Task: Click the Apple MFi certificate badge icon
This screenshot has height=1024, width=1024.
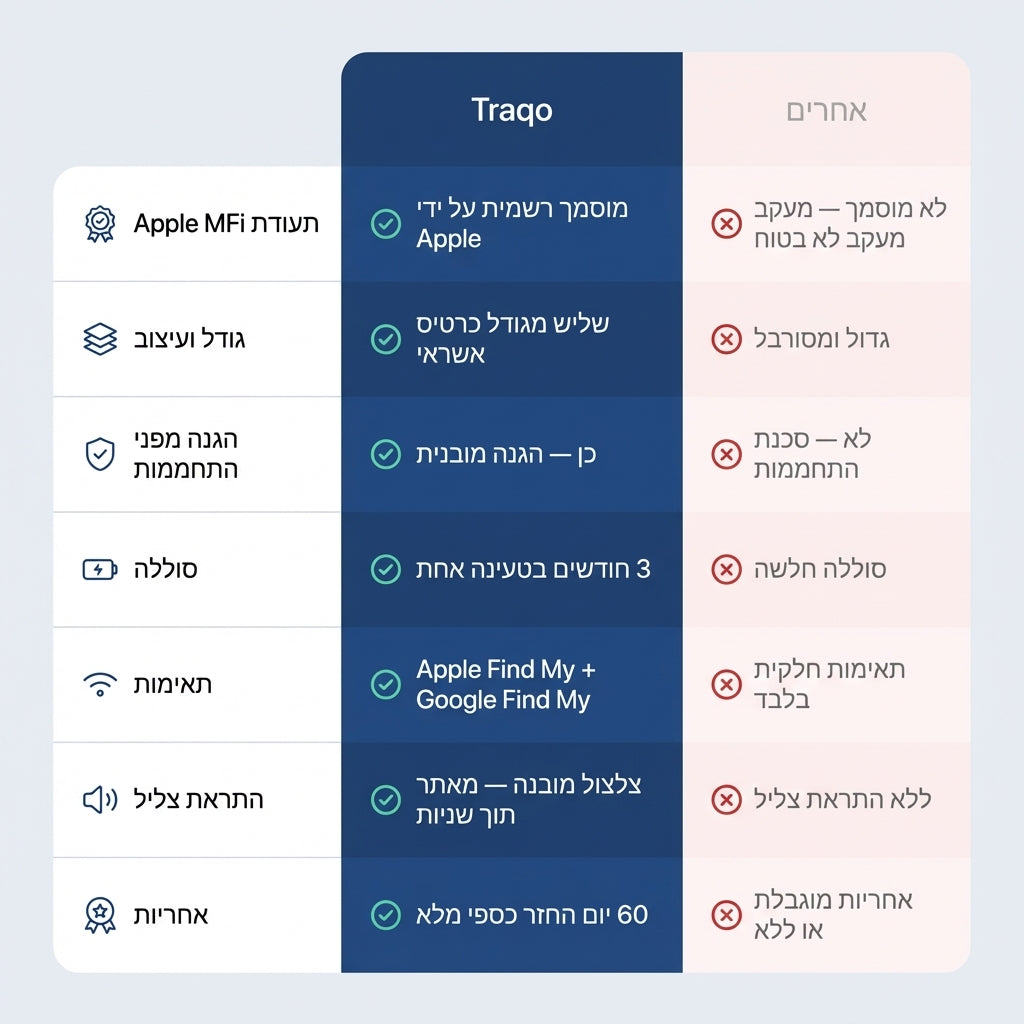Action: 100,224
